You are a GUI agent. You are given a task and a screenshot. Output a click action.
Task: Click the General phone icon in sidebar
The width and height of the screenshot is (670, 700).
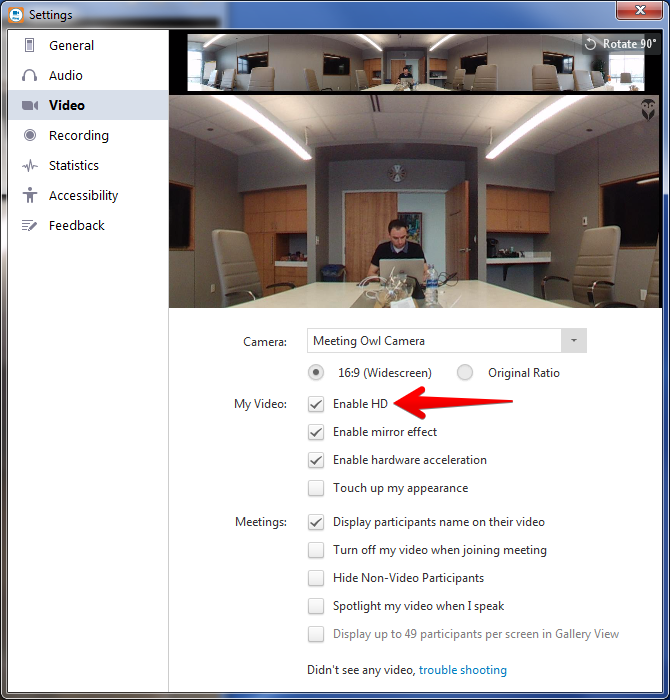(x=29, y=45)
